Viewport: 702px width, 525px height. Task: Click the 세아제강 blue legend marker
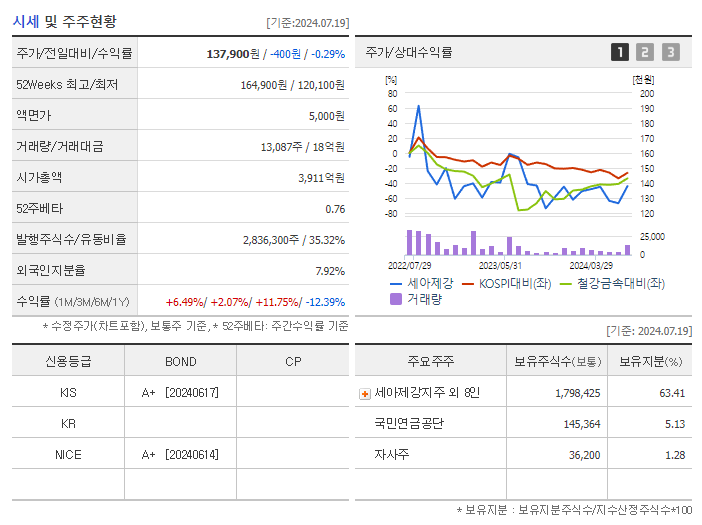[396, 284]
